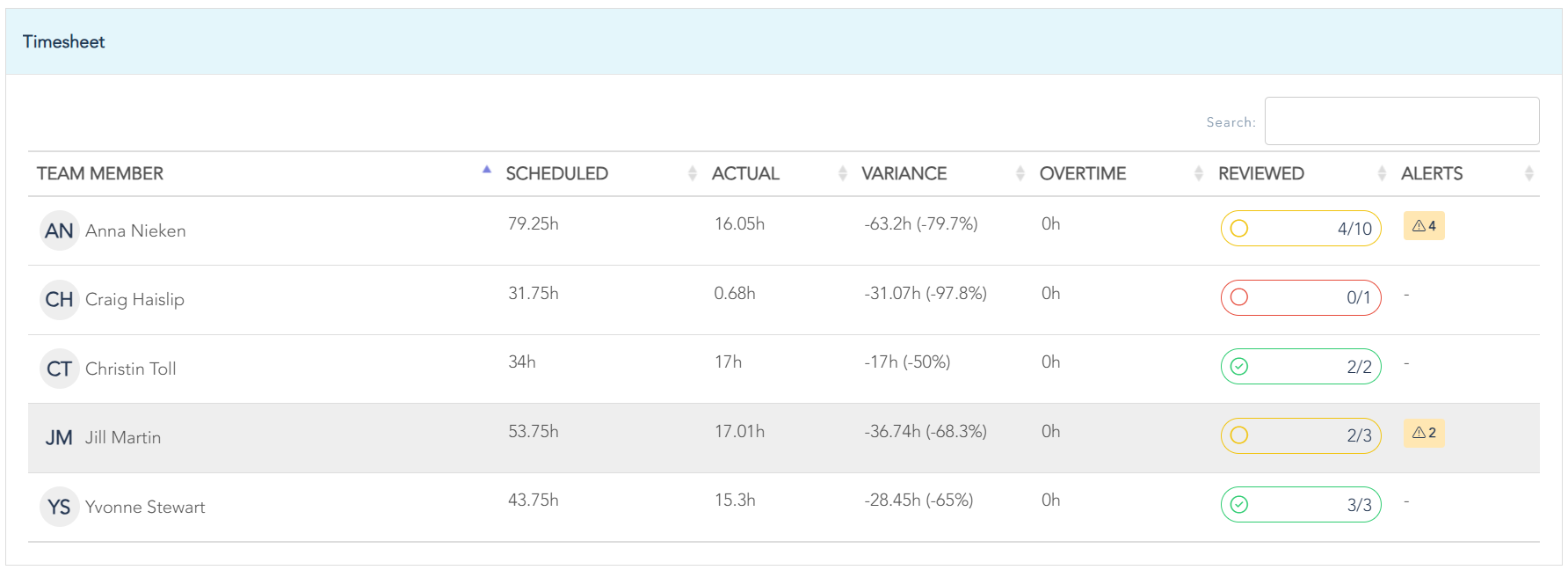Image resolution: width=1568 pixels, height=570 pixels.
Task: Sort using the Scheduled column arrows
Action: click(692, 174)
